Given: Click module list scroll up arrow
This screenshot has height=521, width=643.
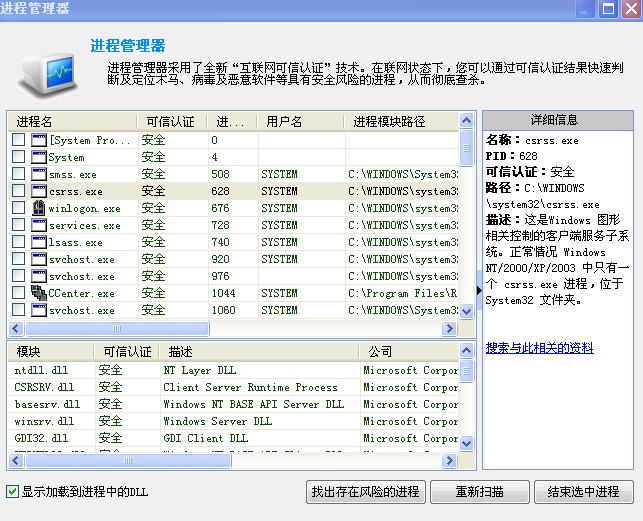Looking at the screenshot, I should [467, 350].
